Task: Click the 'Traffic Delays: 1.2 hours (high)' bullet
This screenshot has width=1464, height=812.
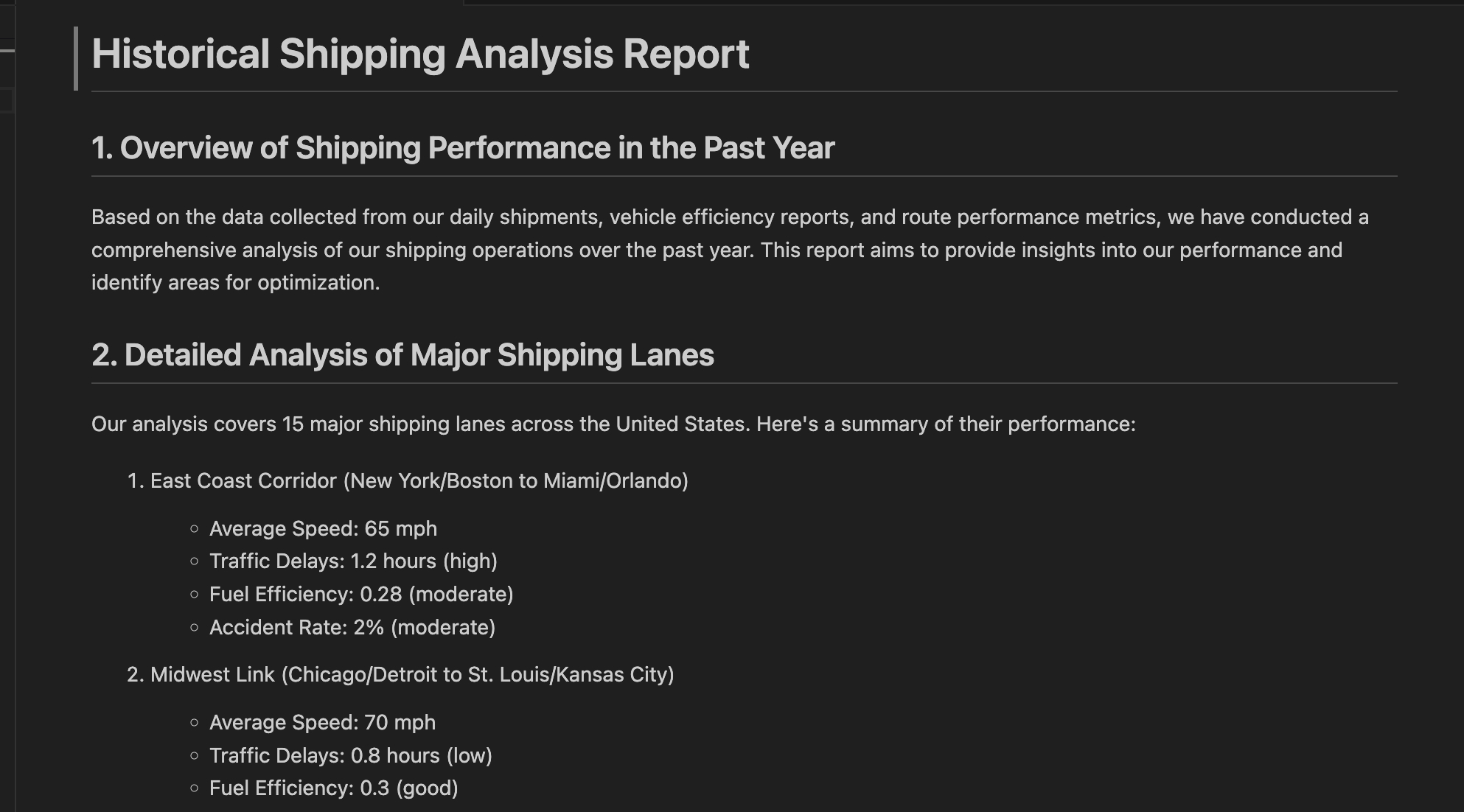Action: [353, 561]
